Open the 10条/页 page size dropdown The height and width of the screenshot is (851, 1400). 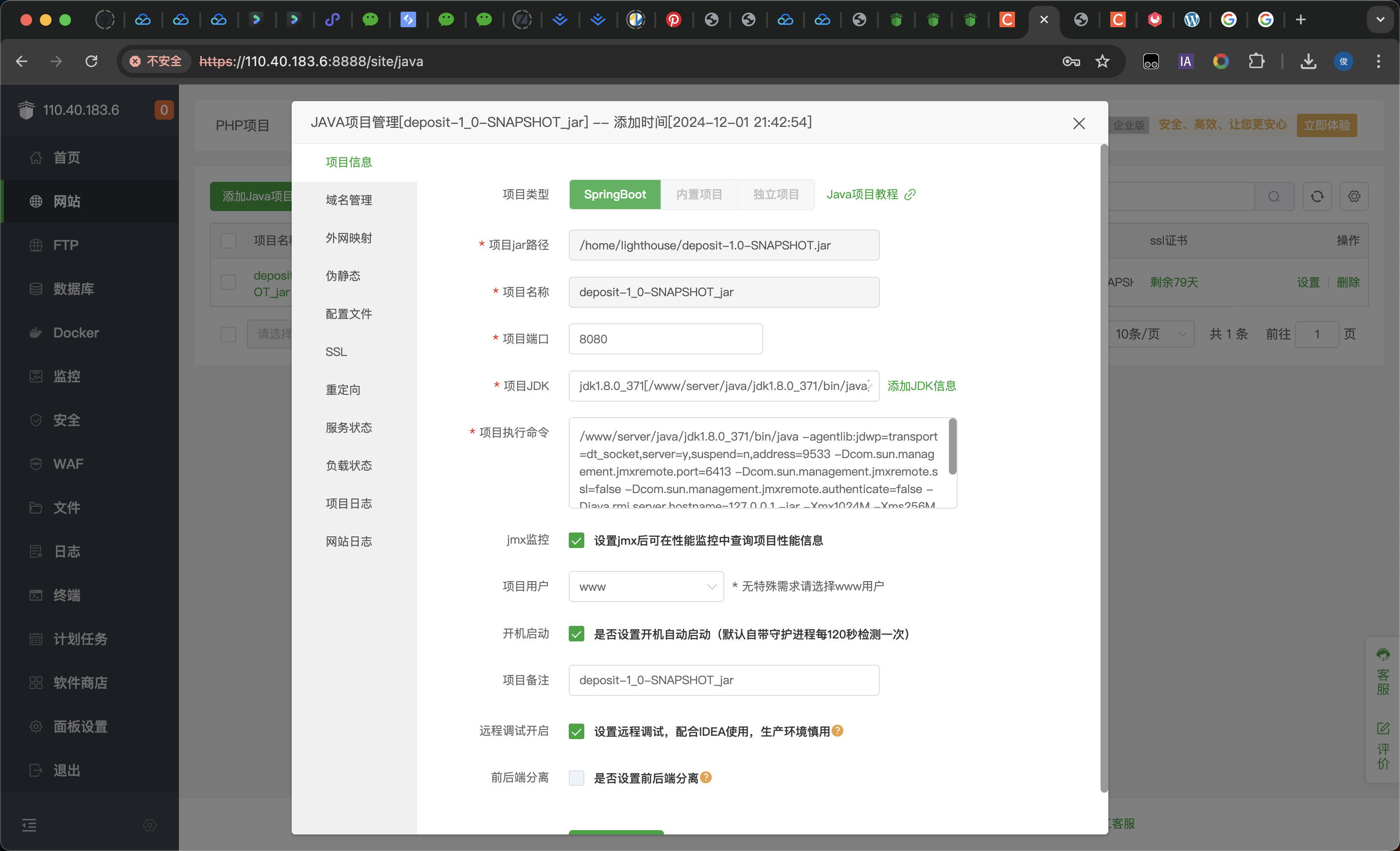click(x=1151, y=334)
